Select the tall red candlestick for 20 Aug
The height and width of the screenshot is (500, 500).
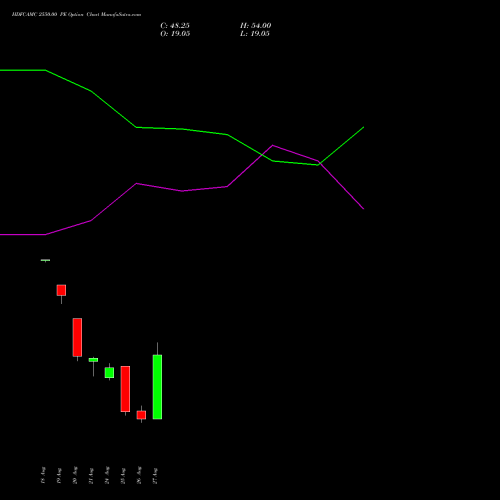tap(77, 337)
